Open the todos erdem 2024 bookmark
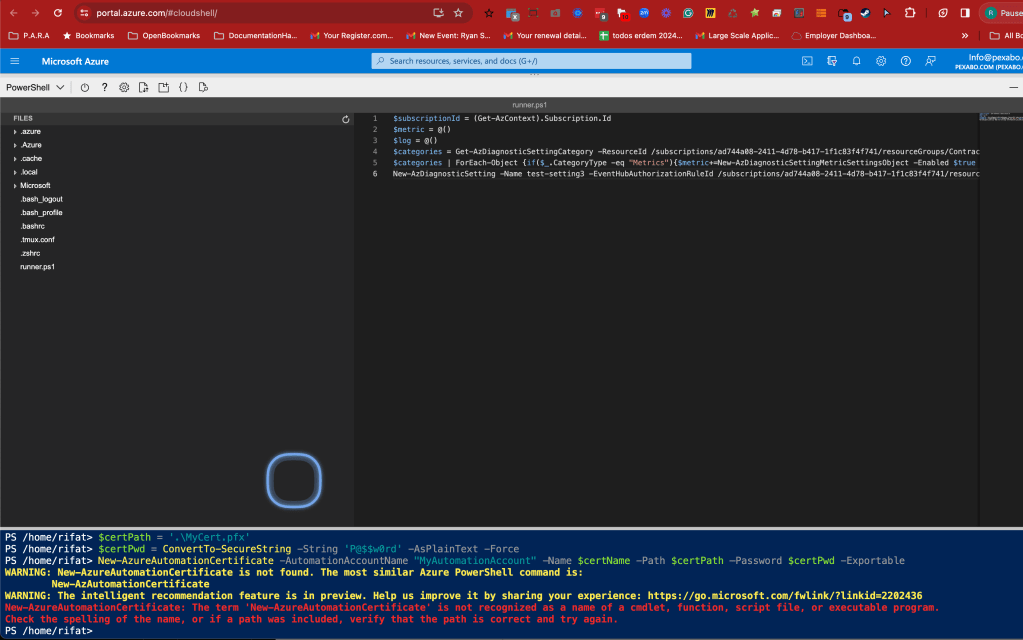This screenshot has width=1023, height=640. click(641, 36)
